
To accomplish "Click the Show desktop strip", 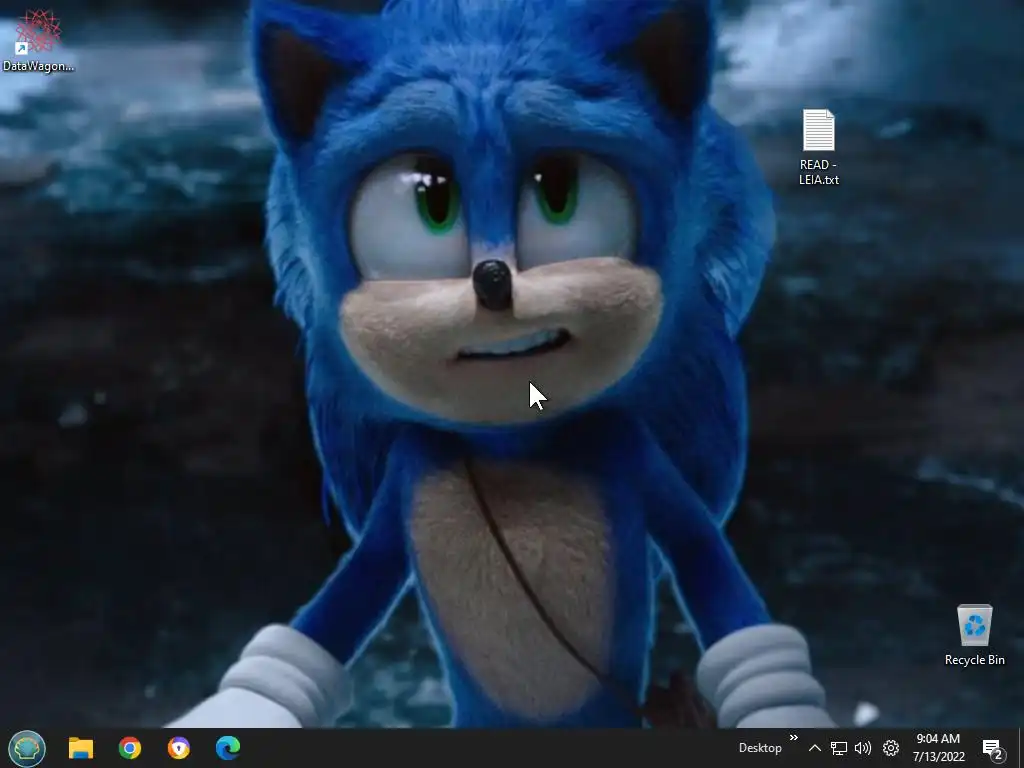I will pyautogui.click(x=1021, y=748).
